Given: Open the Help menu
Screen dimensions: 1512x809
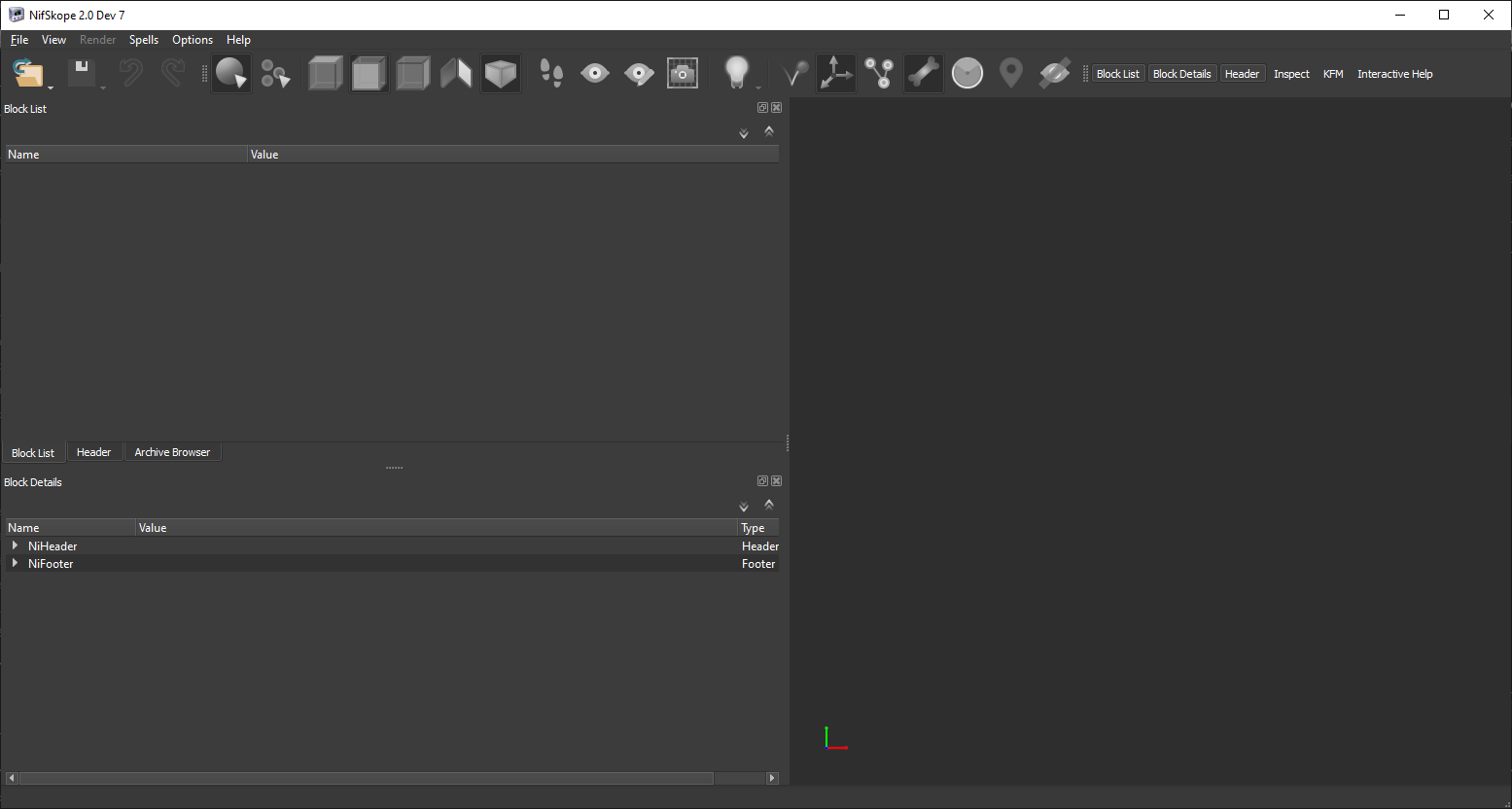Looking at the screenshot, I should 238,40.
